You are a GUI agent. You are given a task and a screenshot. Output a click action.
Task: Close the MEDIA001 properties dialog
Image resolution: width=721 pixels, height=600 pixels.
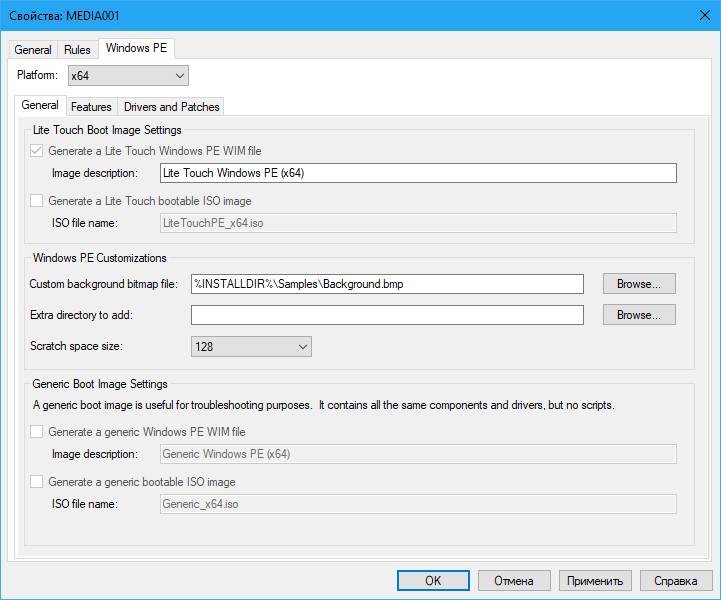click(x=697, y=16)
